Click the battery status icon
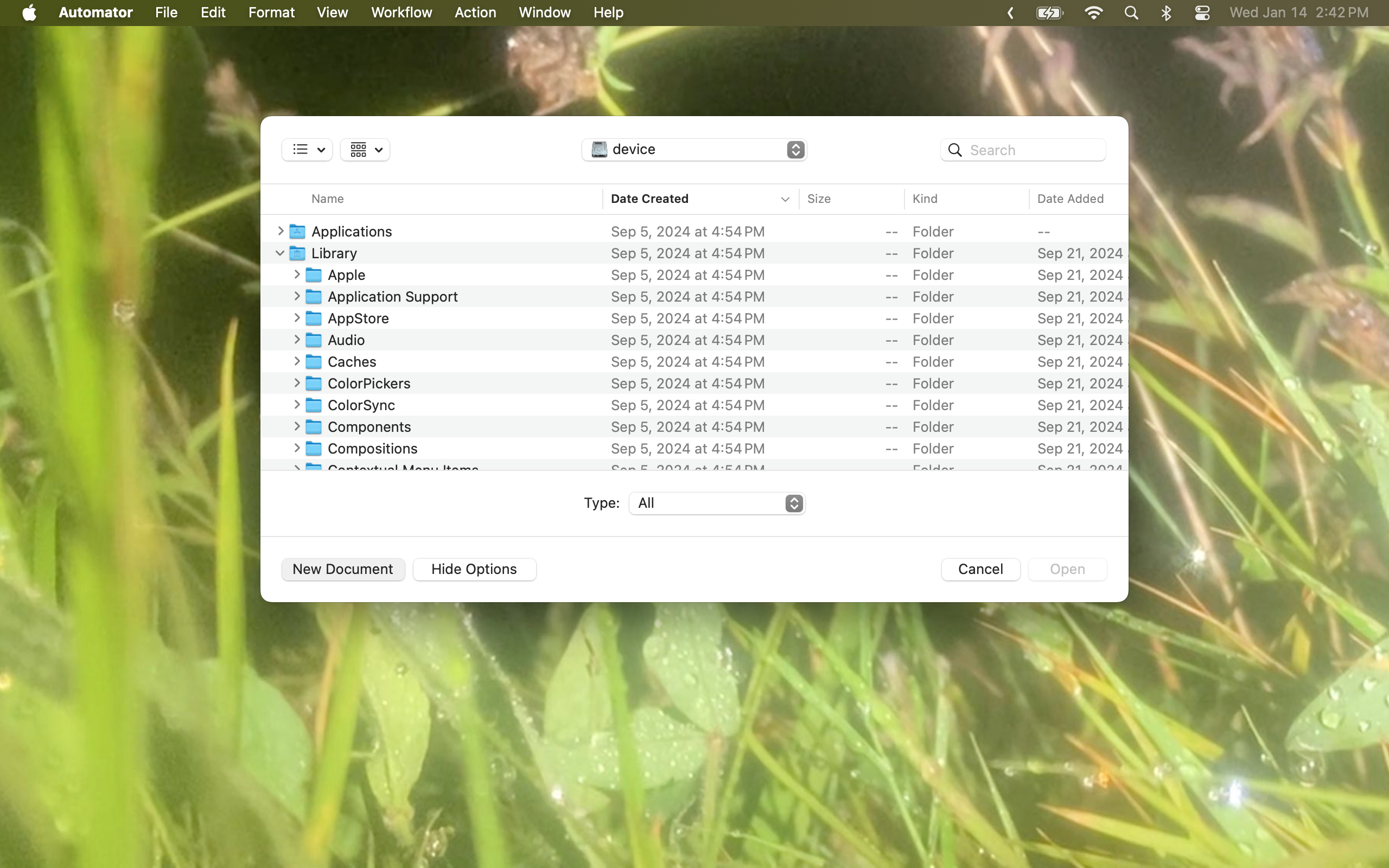Viewport: 1389px width, 868px height. [x=1049, y=12]
